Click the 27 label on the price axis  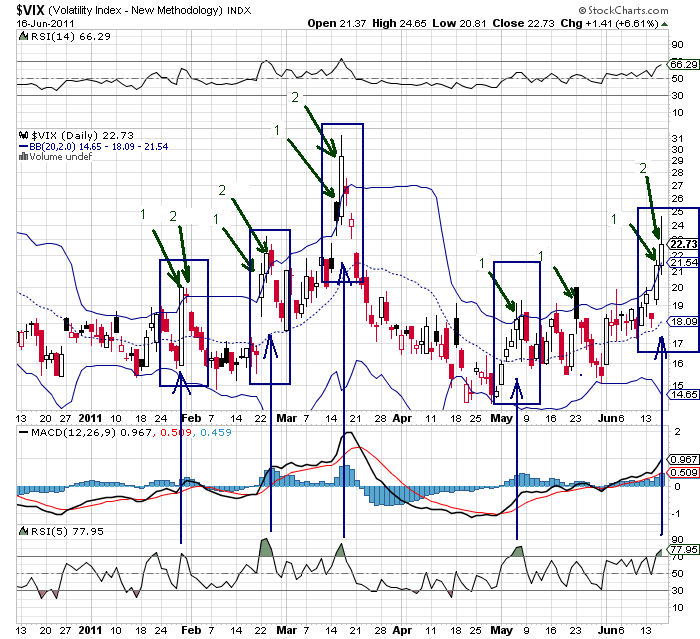pyautogui.click(x=677, y=185)
